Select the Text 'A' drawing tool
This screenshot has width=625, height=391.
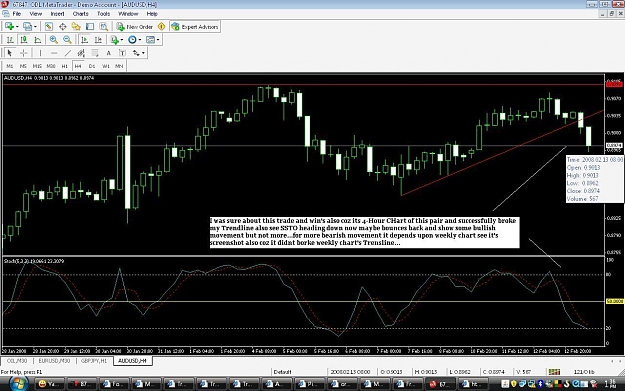click(108, 53)
